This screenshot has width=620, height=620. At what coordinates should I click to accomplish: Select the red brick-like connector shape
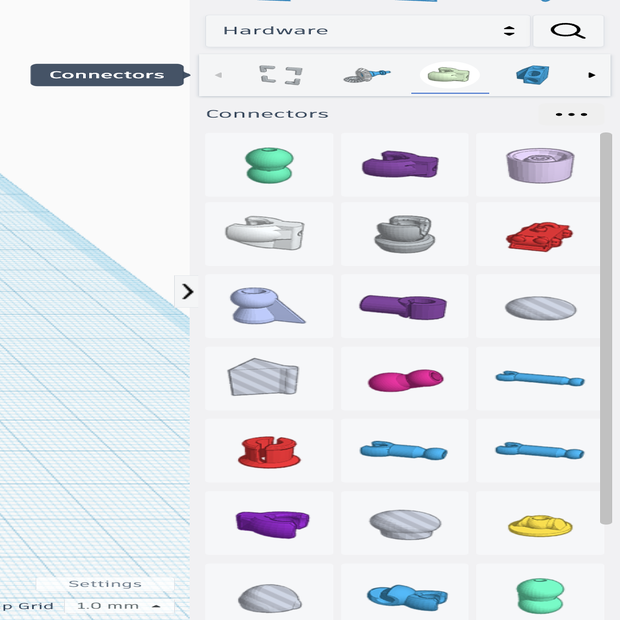(x=539, y=236)
